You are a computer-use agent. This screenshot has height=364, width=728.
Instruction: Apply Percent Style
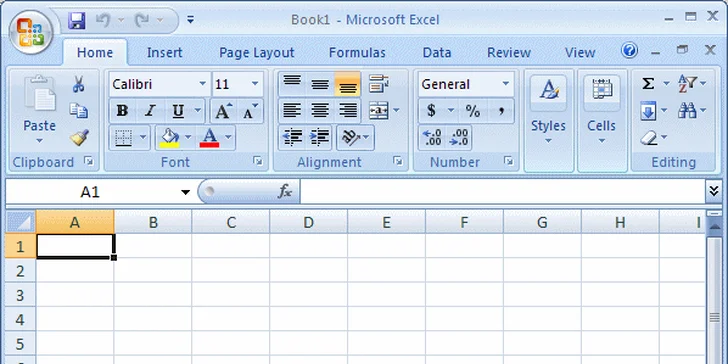(473, 111)
